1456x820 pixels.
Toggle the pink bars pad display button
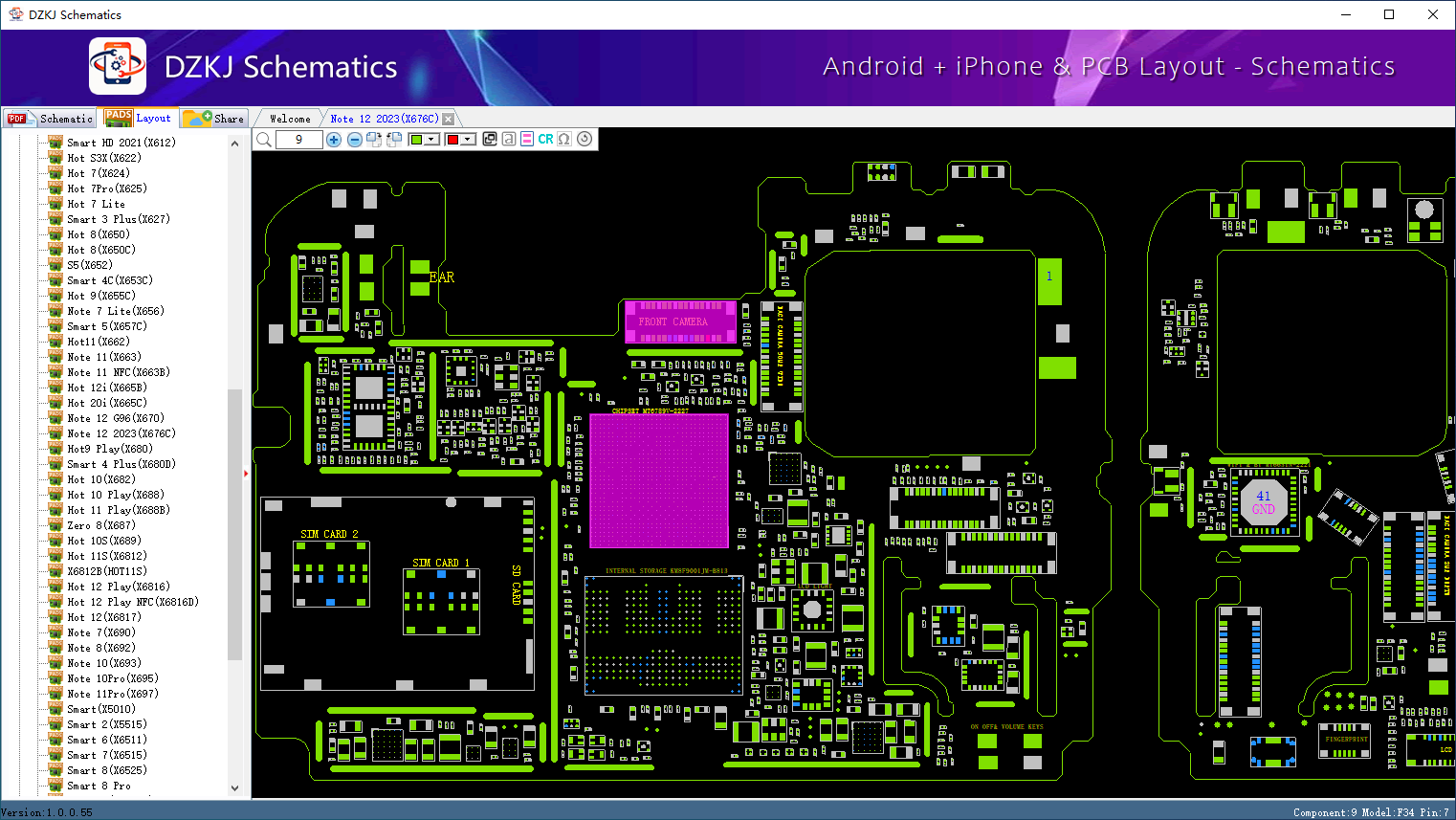tap(527, 139)
